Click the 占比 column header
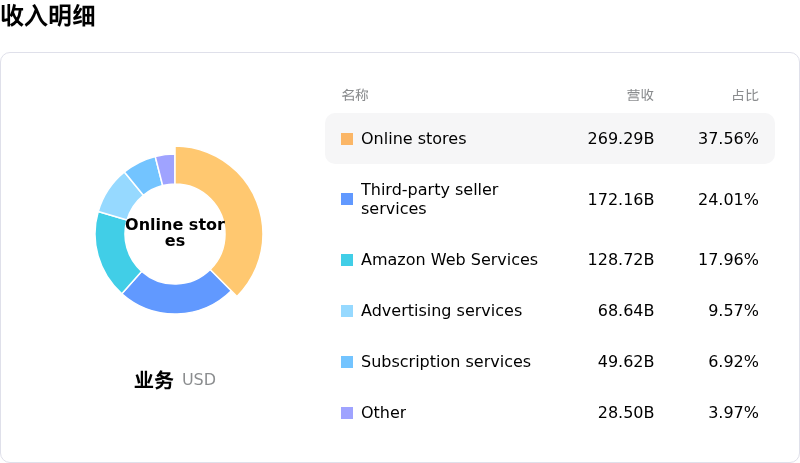This screenshot has height=463, width=800. tap(745, 95)
